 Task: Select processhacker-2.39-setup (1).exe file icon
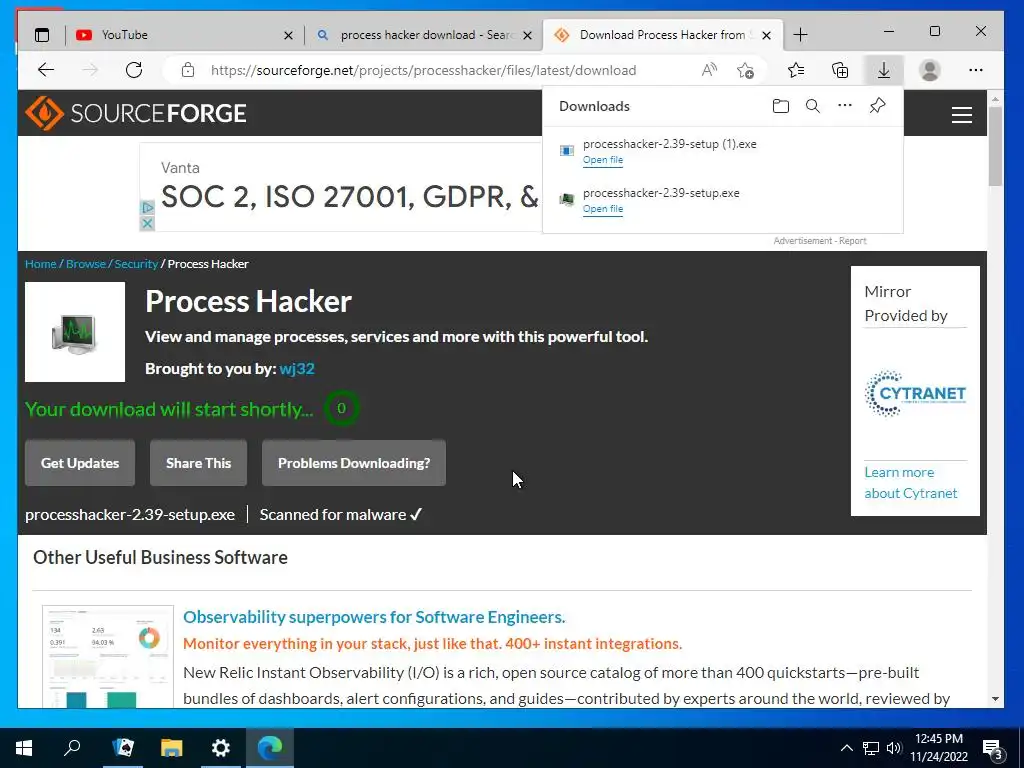point(567,151)
